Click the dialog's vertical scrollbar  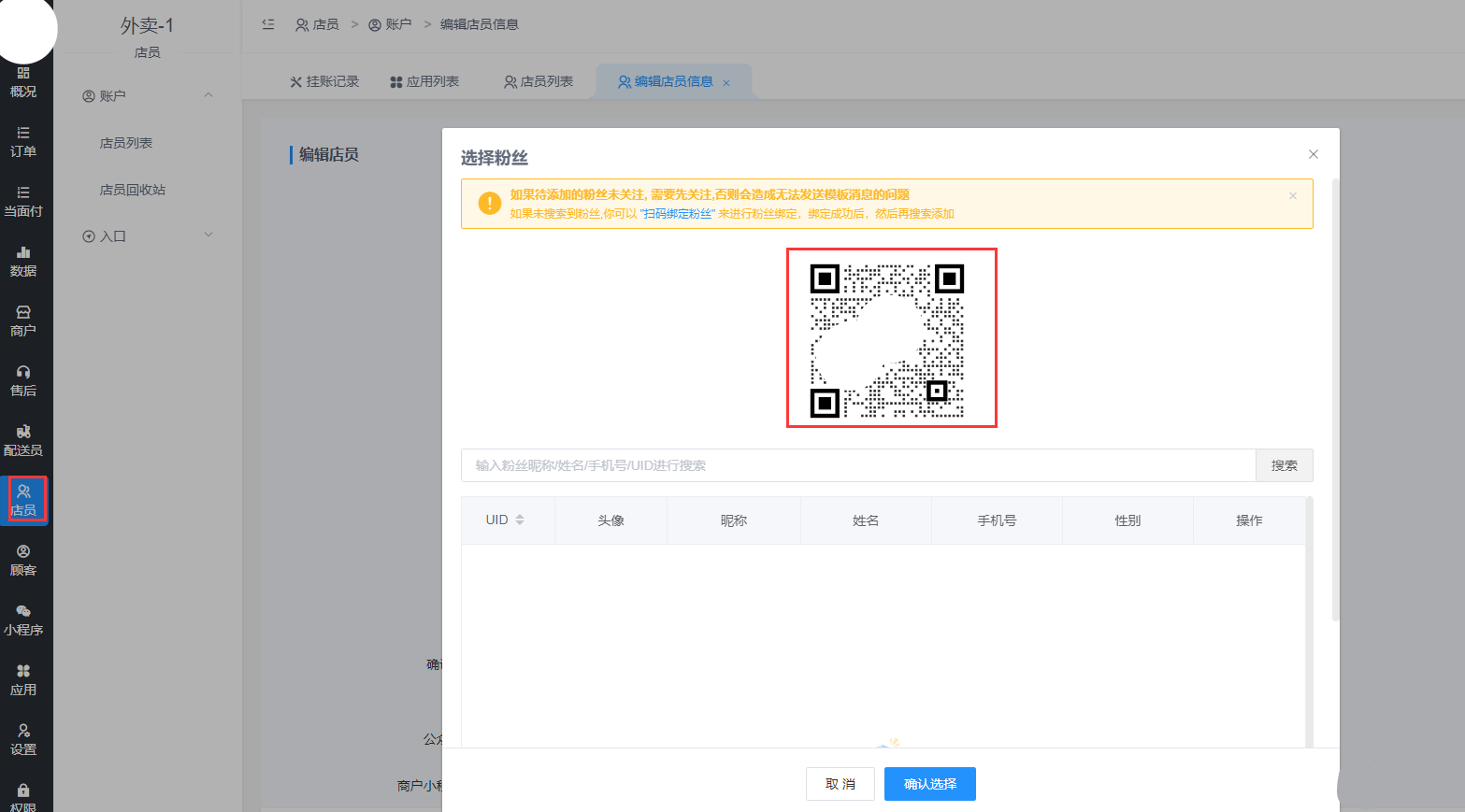coord(1335,400)
